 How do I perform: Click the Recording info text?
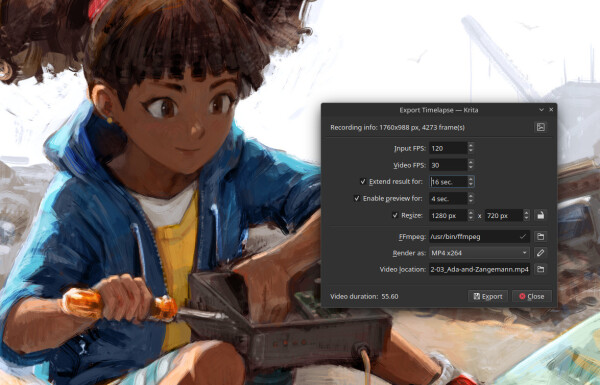click(397, 127)
